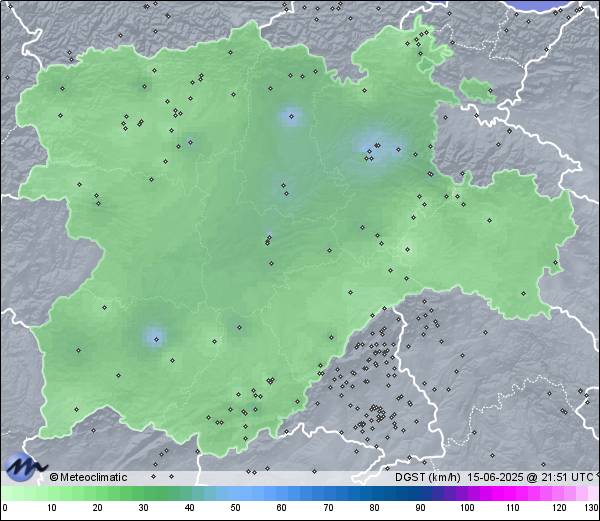The width and height of the screenshot is (600, 521).
Task: Click the blue sea area at the top edge
Action: coord(540,5)
